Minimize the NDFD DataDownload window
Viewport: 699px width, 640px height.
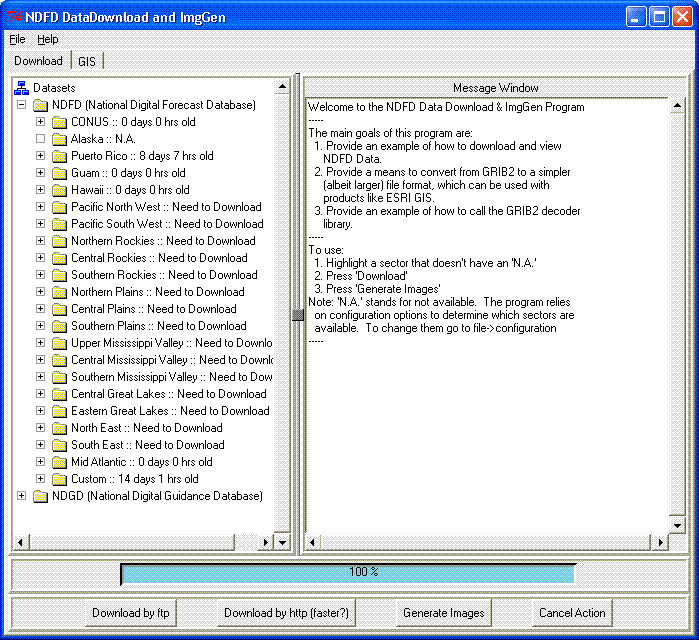[x=636, y=17]
